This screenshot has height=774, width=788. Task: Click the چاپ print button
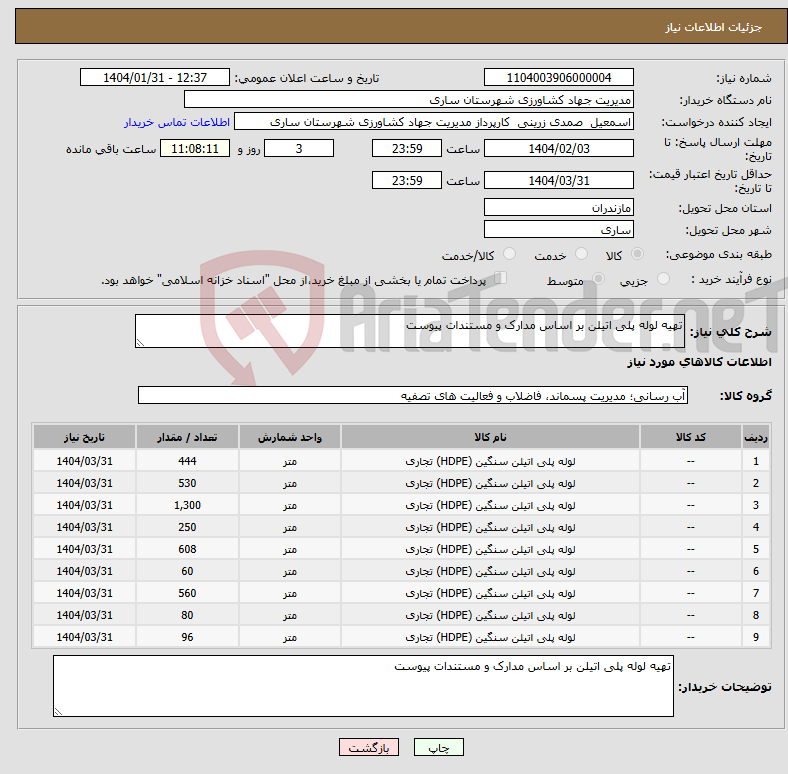click(438, 747)
